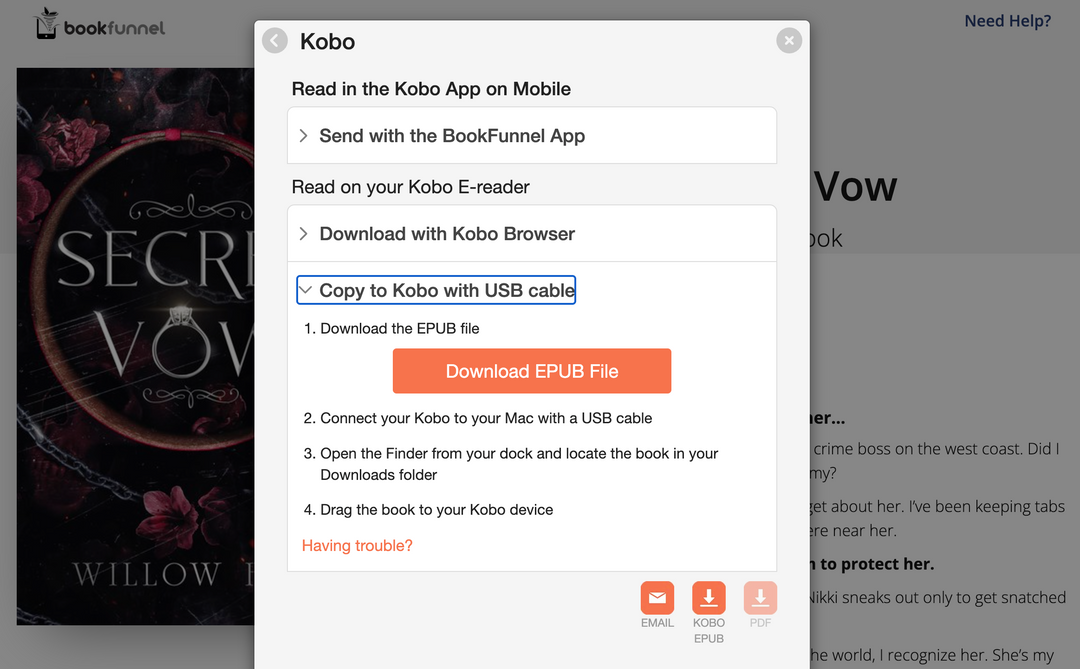Viewport: 1080px width, 669px height.
Task: Click the Kobo dialog title text
Action: tap(327, 42)
